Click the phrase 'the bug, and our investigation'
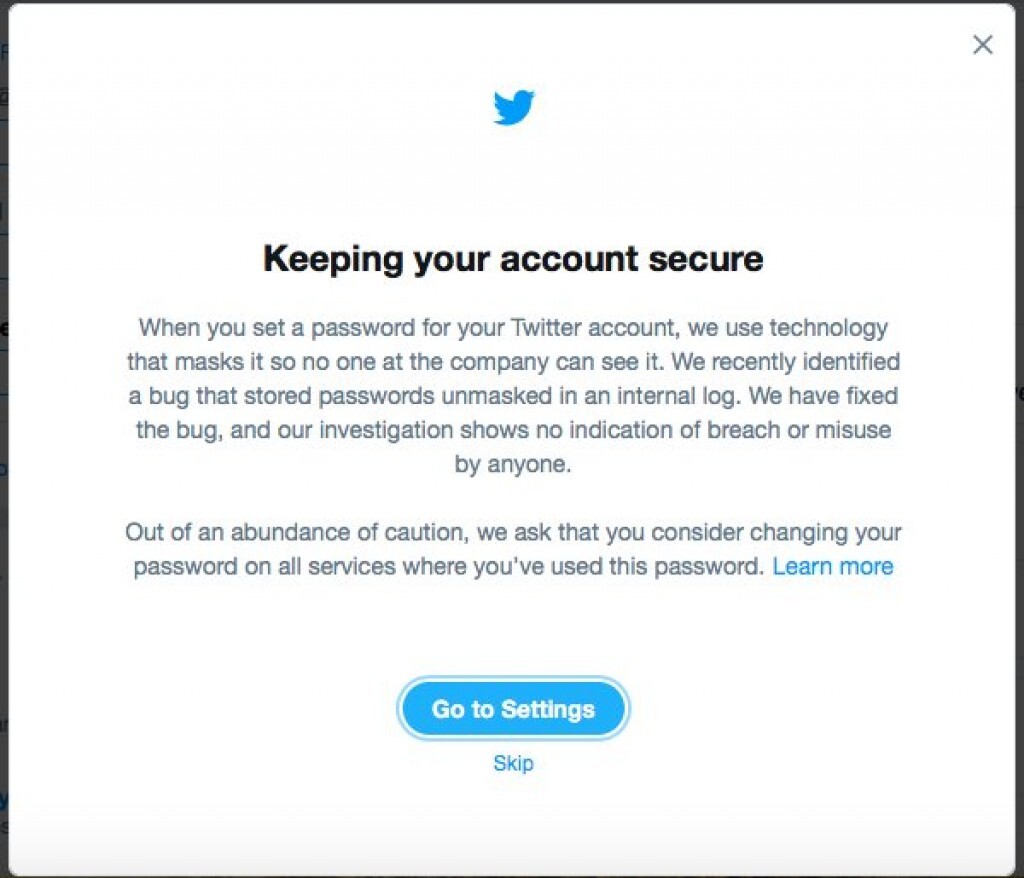 [295, 430]
